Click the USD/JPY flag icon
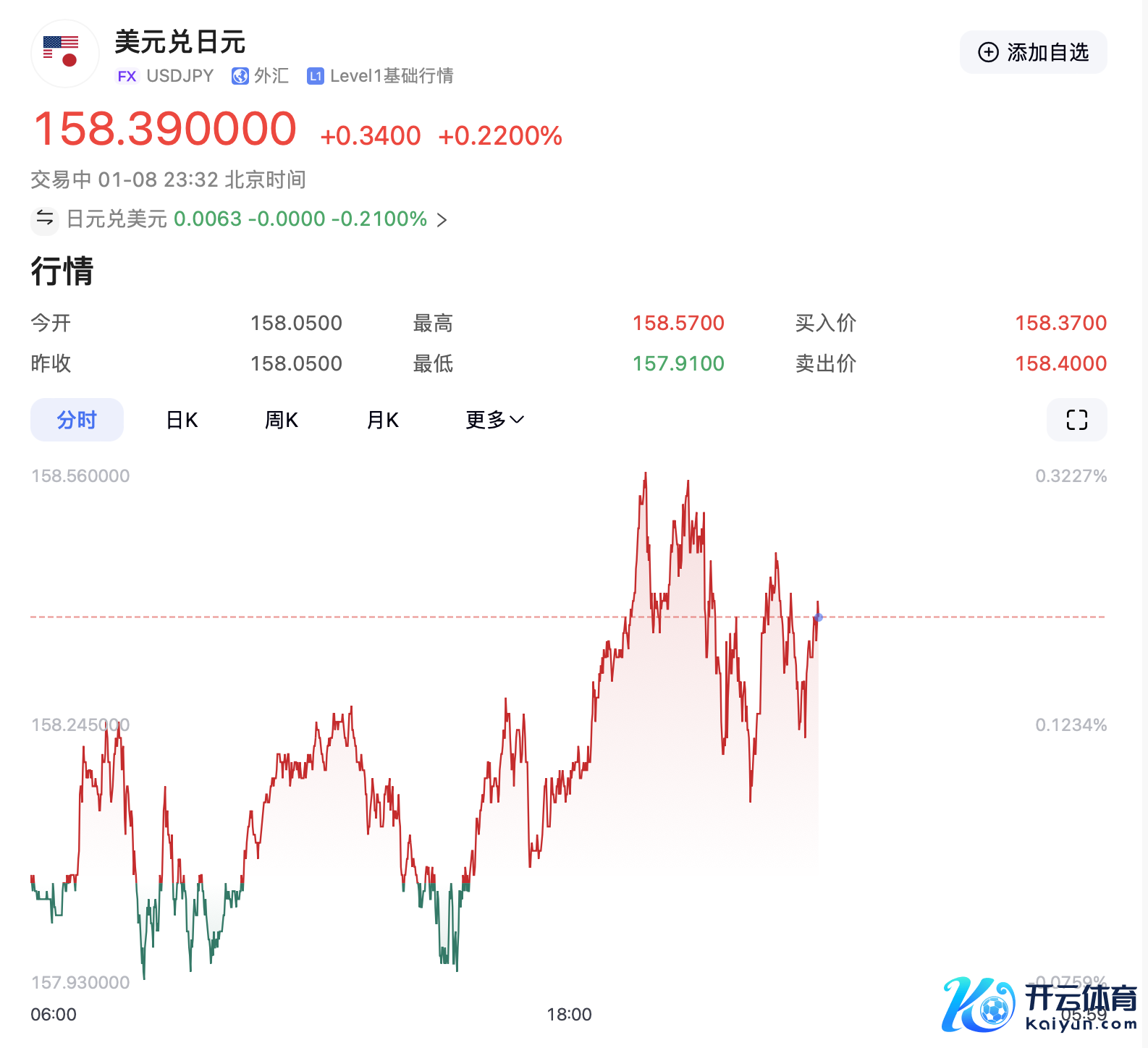The image size is (1148, 1048). point(64,53)
